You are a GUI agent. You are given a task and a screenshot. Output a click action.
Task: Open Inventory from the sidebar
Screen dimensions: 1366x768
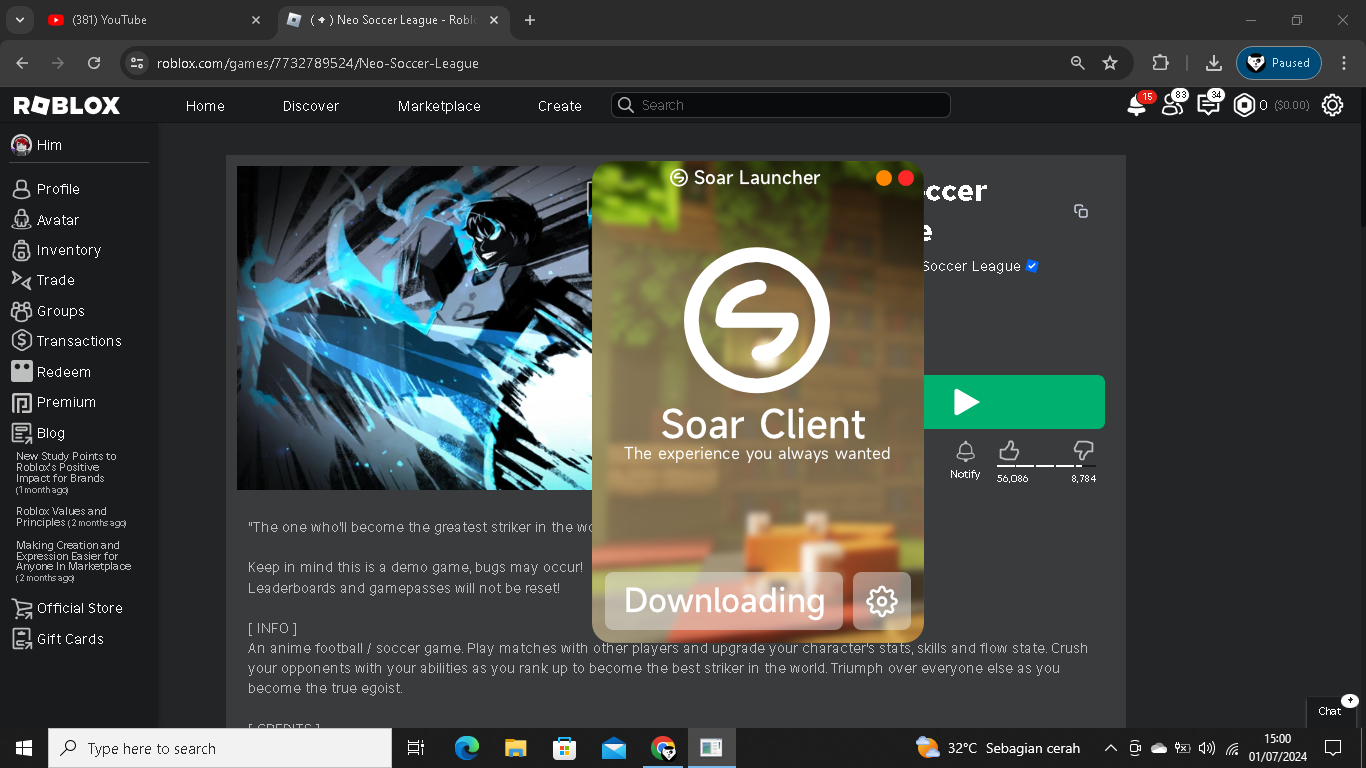coord(57,250)
